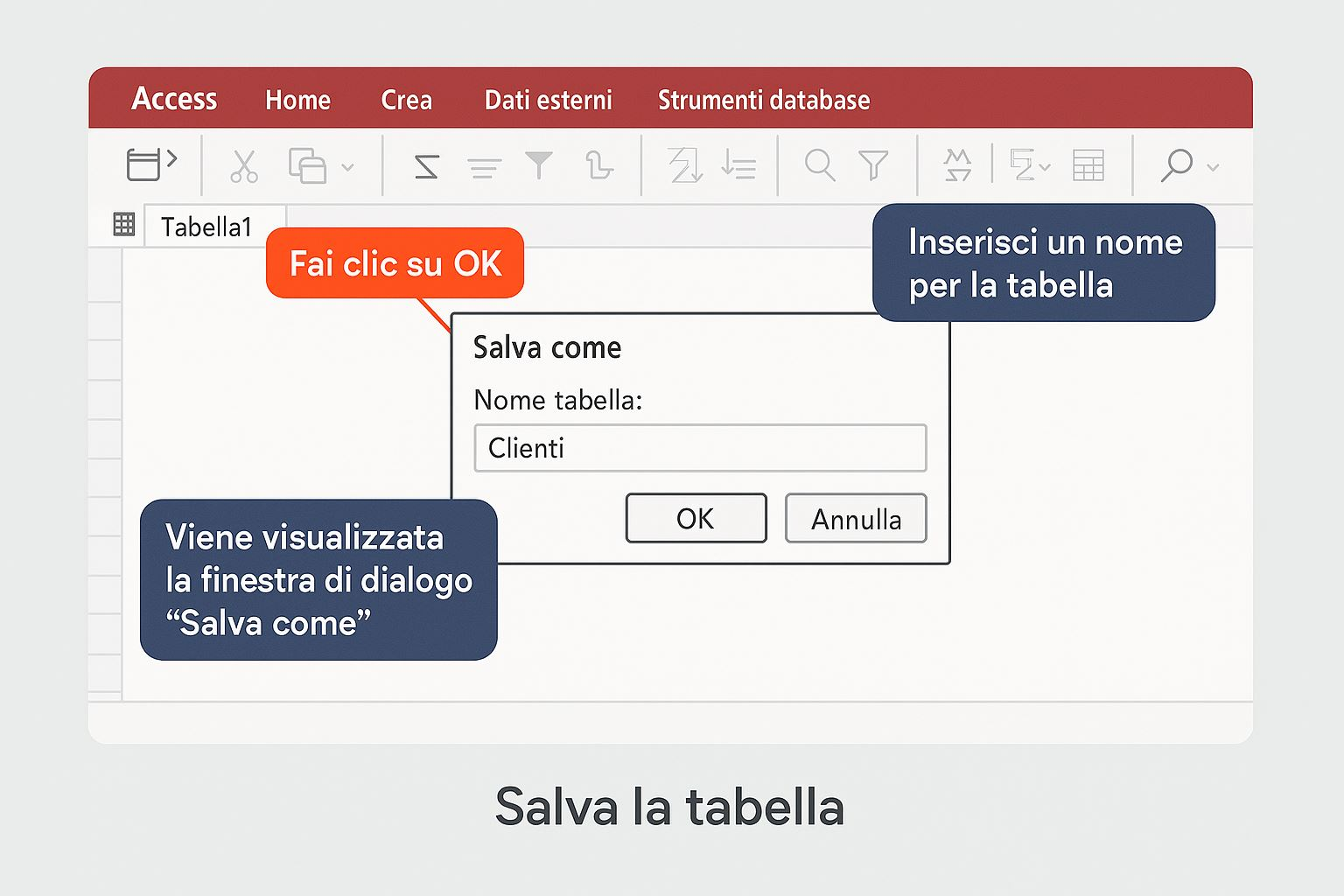The height and width of the screenshot is (896, 1344).
Task: Click the Copy icon in toolbar
Action: click(x=307, y=165)
